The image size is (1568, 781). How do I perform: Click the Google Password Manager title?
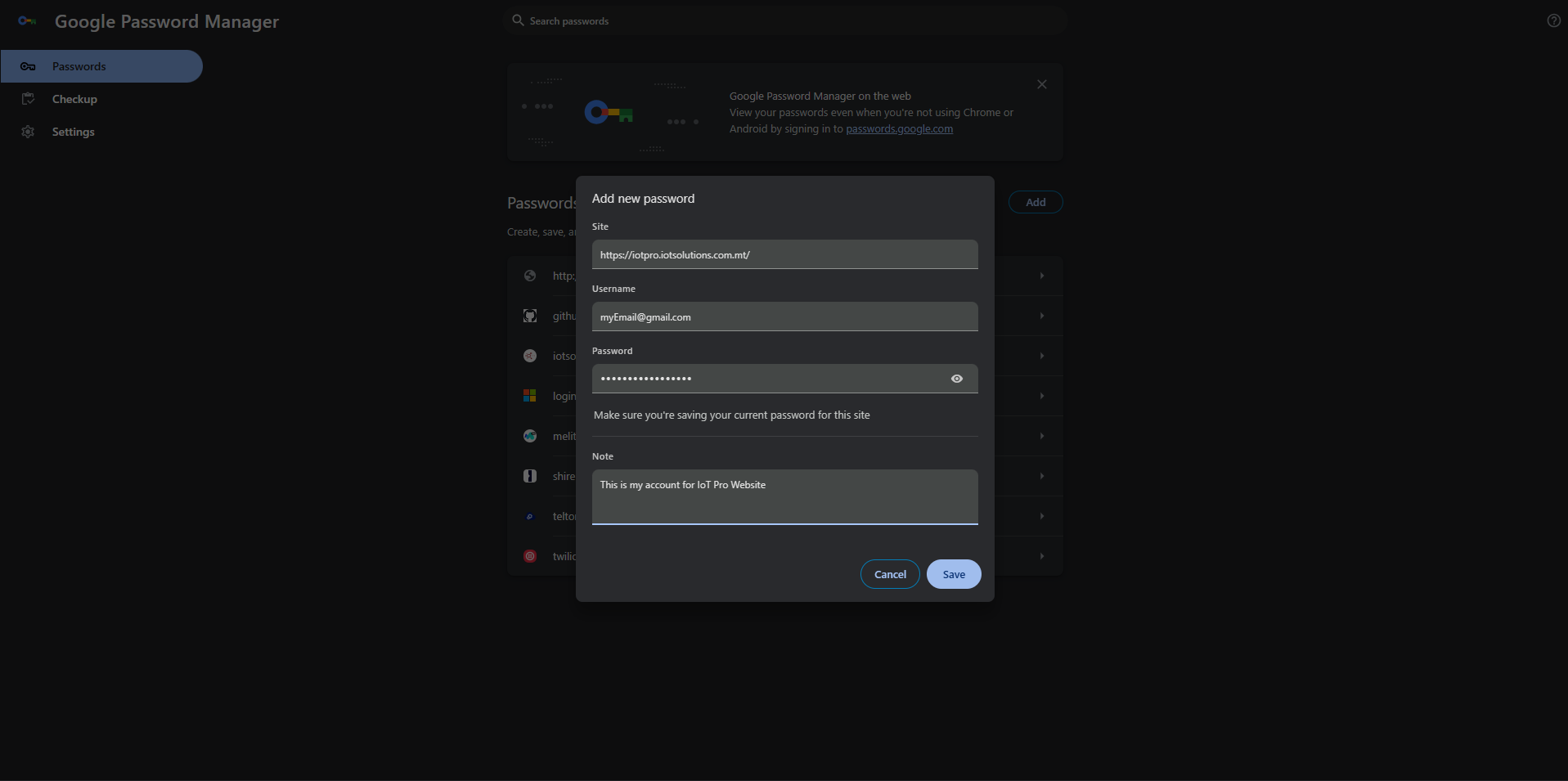[x=167, y=21]
